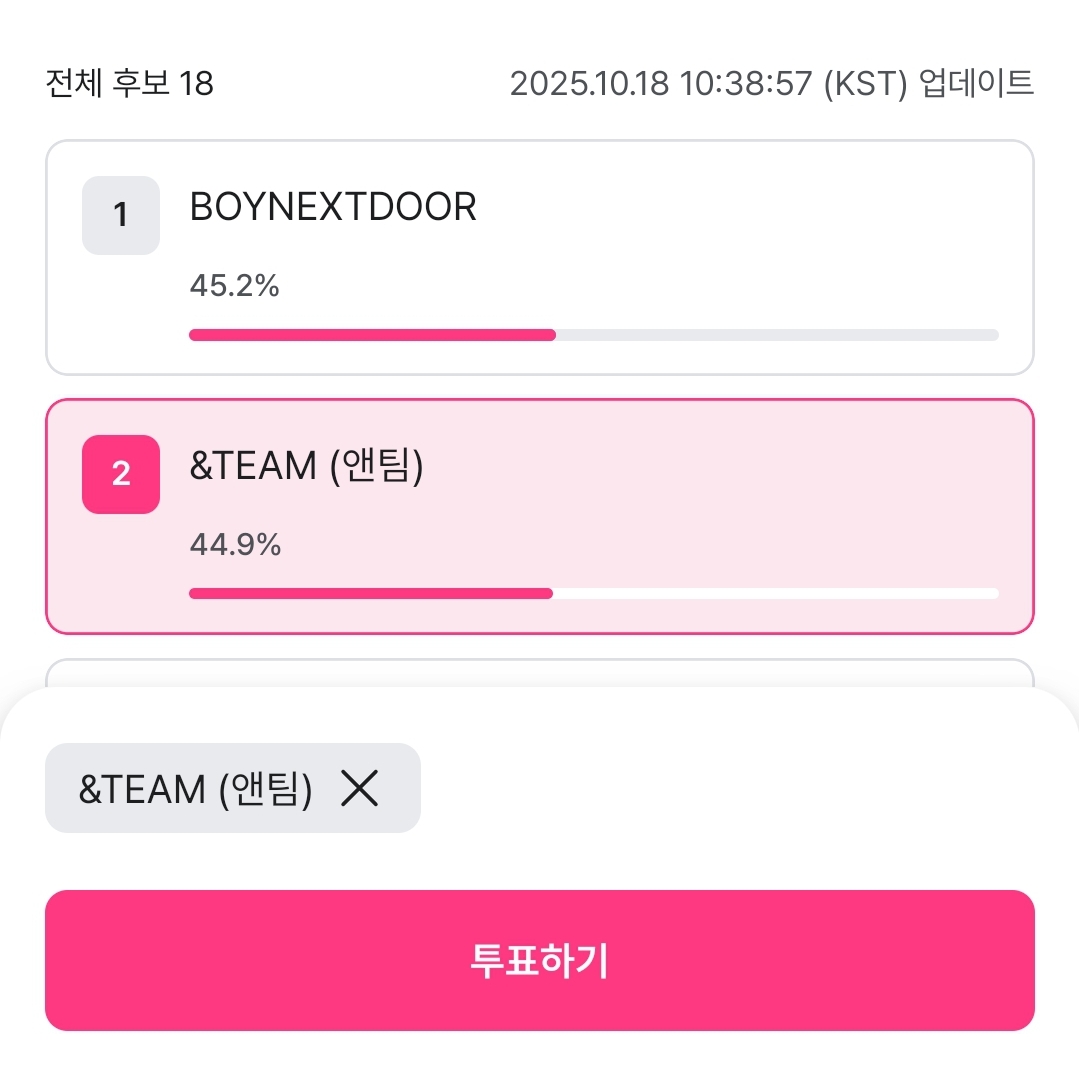Tap the blank space right of BOYNEXTDOOR's name
This screenshot has width=1079, height=1075.
click(x=750, y=207)
